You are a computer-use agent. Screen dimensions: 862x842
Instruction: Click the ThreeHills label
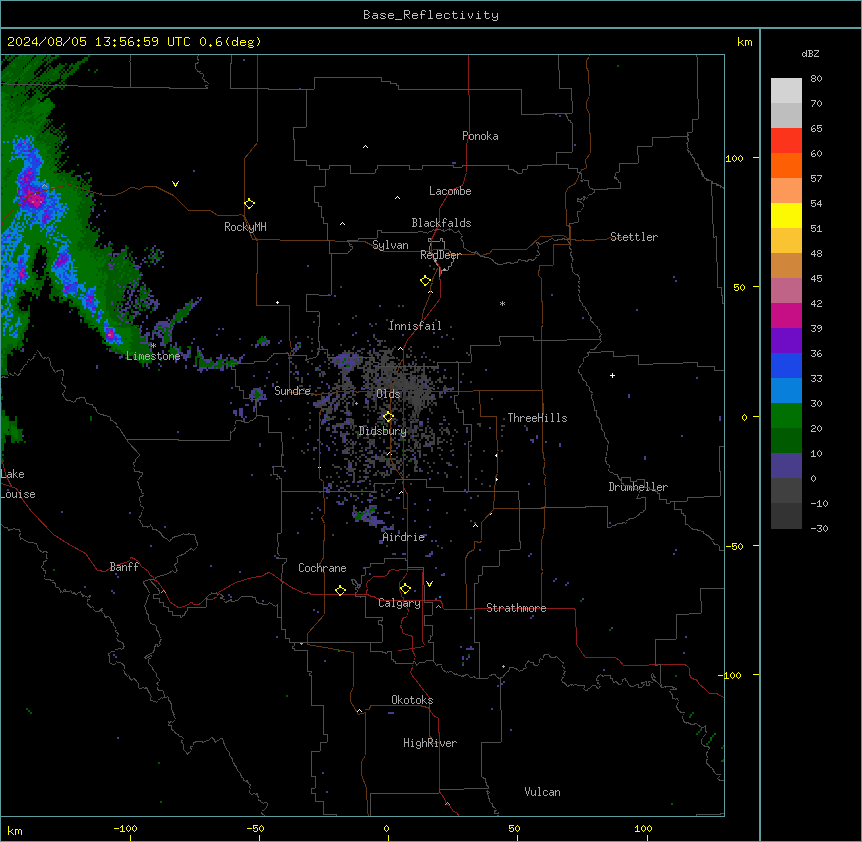(537, 418)
